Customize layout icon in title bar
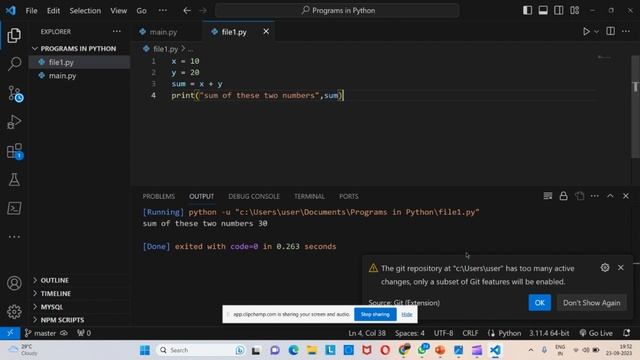Image resolution: width=640 pixels, height=360 pixels. tap(574, 10)
